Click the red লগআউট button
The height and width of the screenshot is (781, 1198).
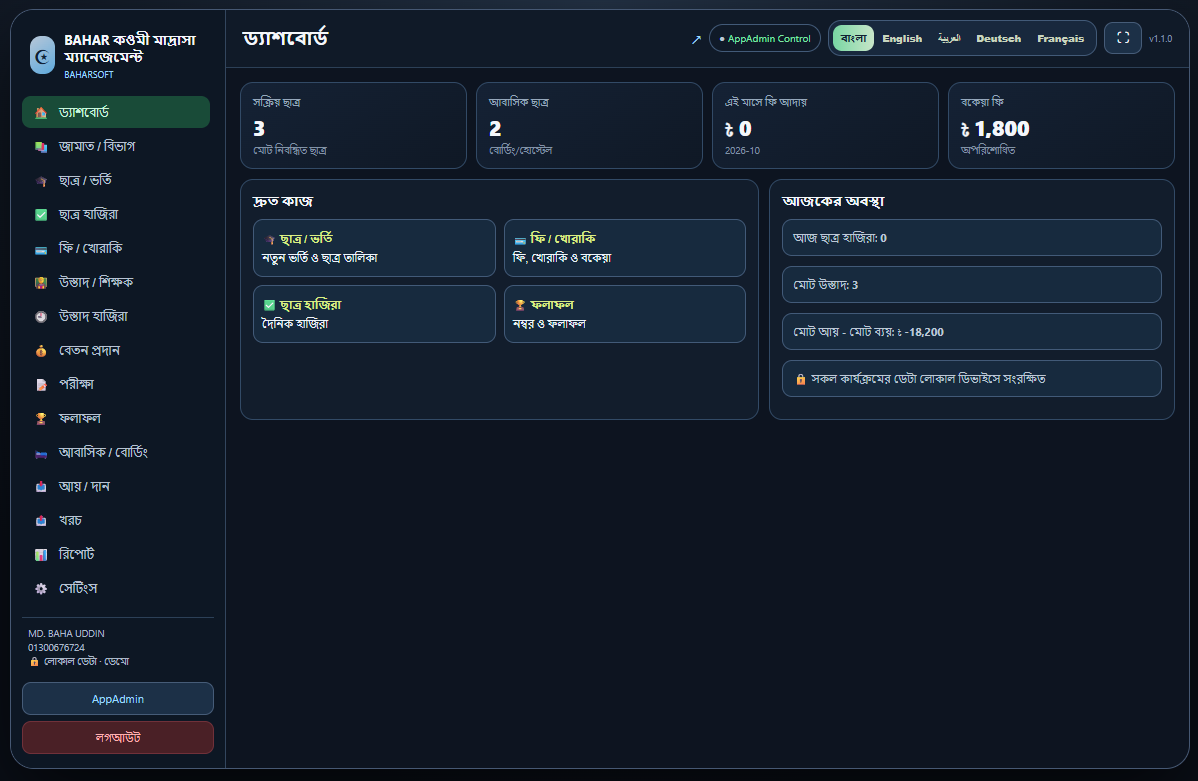pos(118,737)
